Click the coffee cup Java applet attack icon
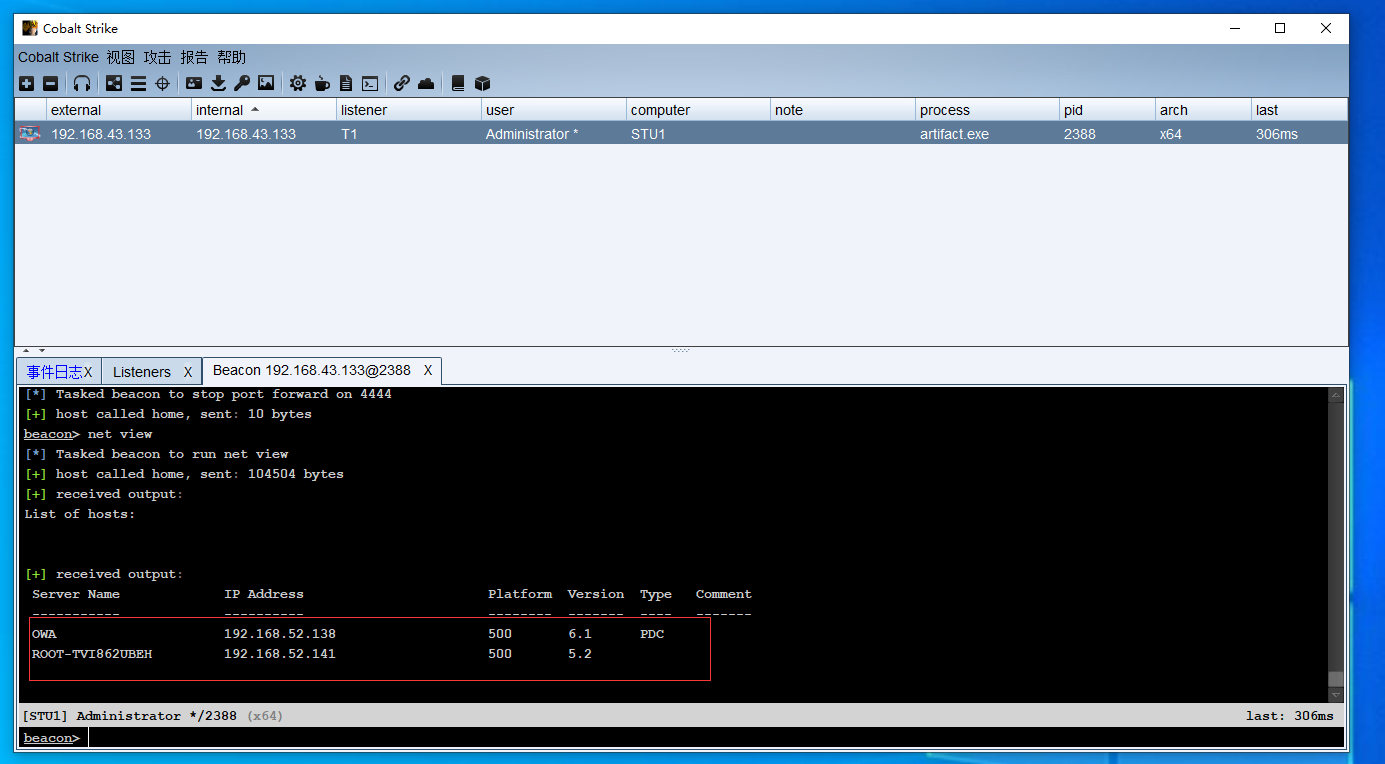This screenshot has width=1385, height=764. point(322,84)
